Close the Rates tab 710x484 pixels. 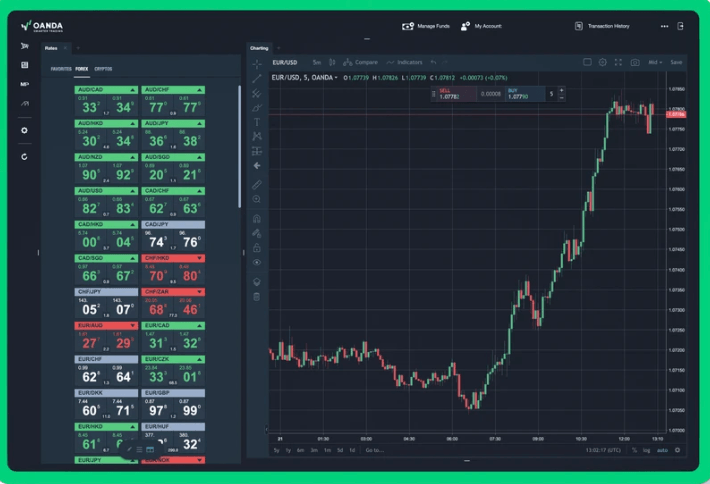[65, 48]
